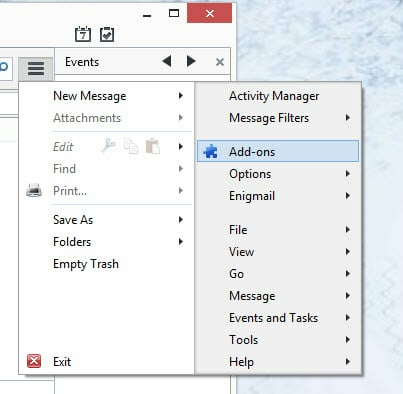The height and width of the screenshot is (394, 403).
Task: Open the Tasks tab icon
Action: click(107, 34)
